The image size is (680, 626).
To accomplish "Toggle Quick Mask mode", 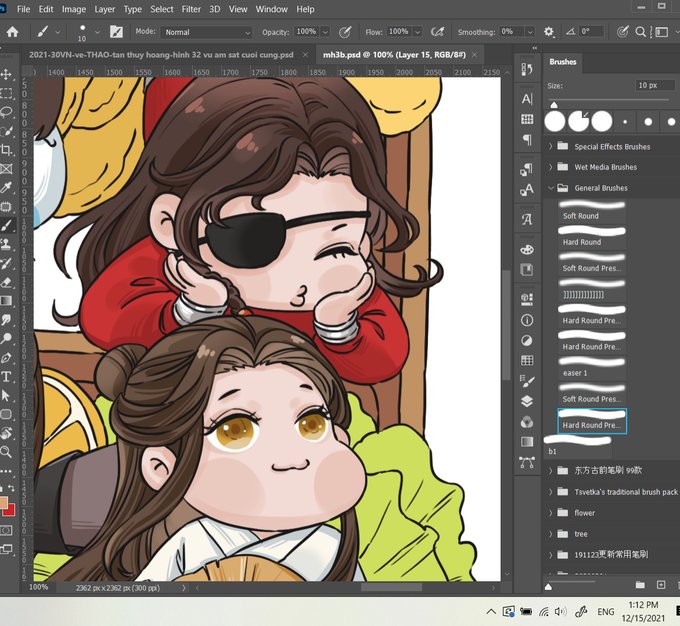I will coord(6,530).
